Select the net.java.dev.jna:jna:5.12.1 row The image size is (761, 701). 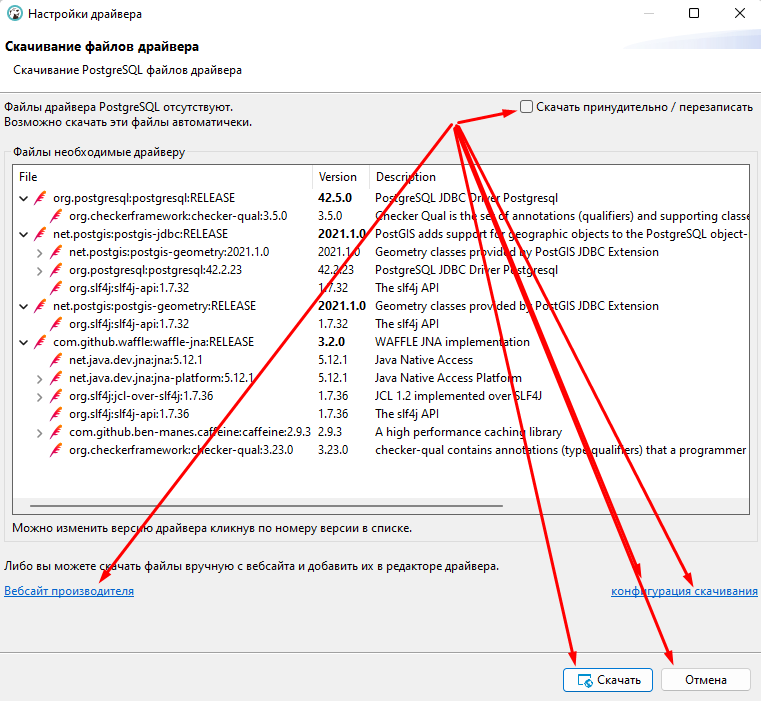pyautogui.click(x=381, y=360)
